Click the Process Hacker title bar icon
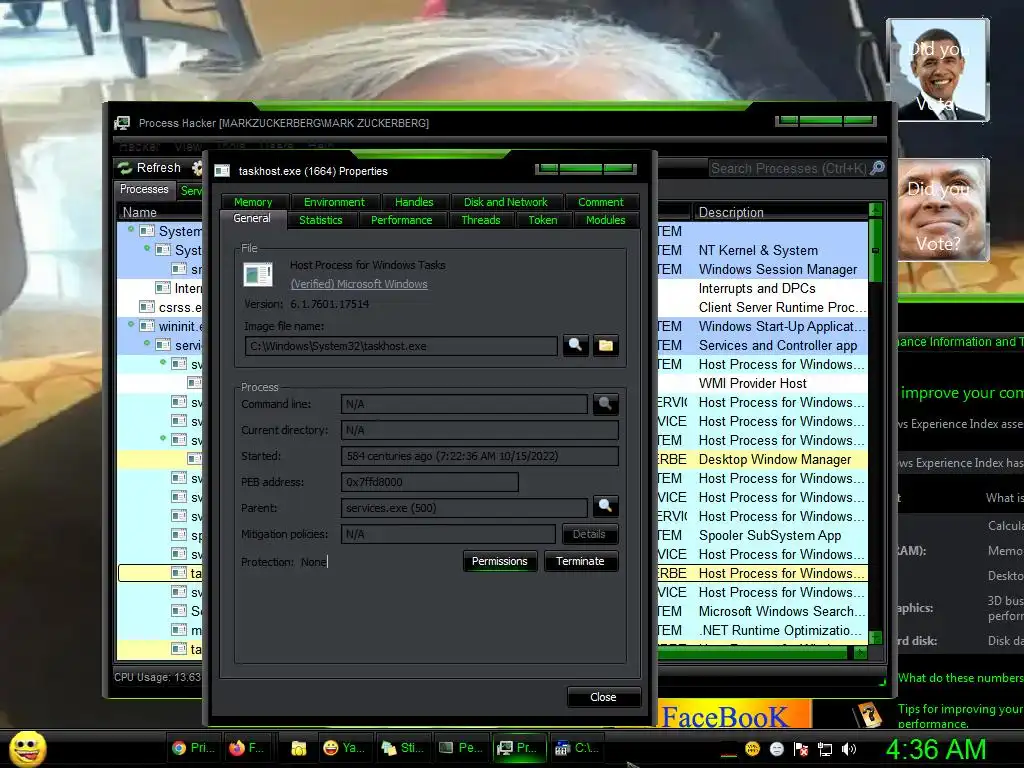The width and height of the screenshot is (1024, 768). 122,123
